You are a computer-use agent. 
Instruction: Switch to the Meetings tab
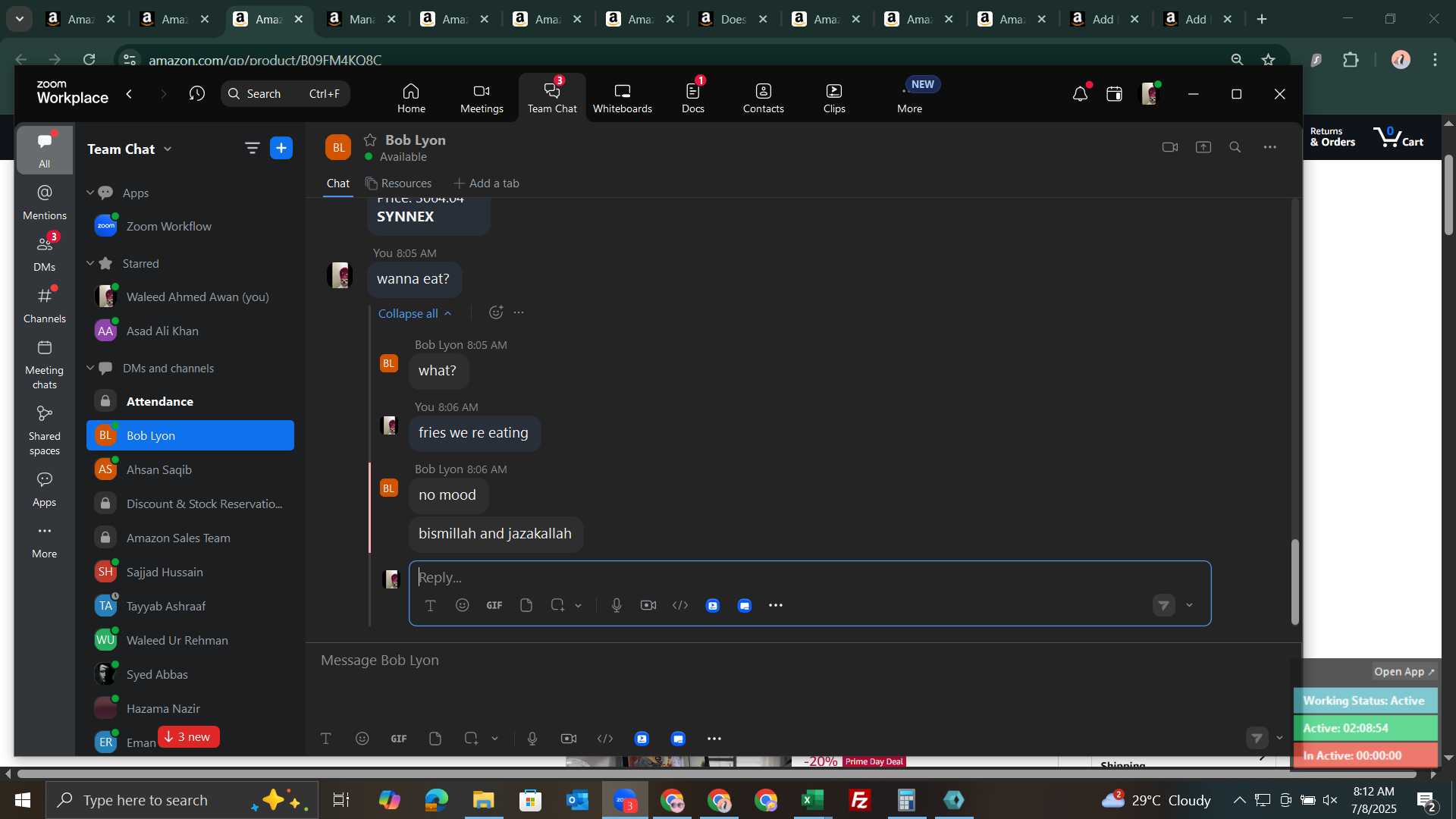click(482, 98)
